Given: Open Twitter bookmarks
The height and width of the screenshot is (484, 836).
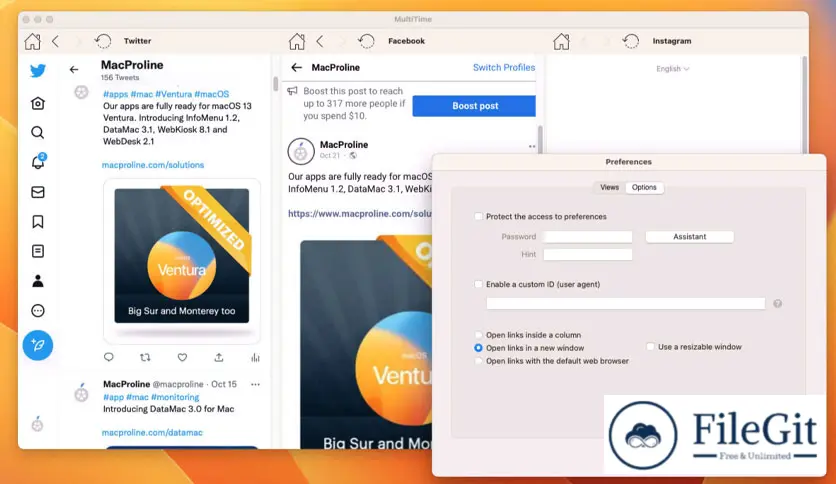Looking at the screenshot, I should [38, 222].
